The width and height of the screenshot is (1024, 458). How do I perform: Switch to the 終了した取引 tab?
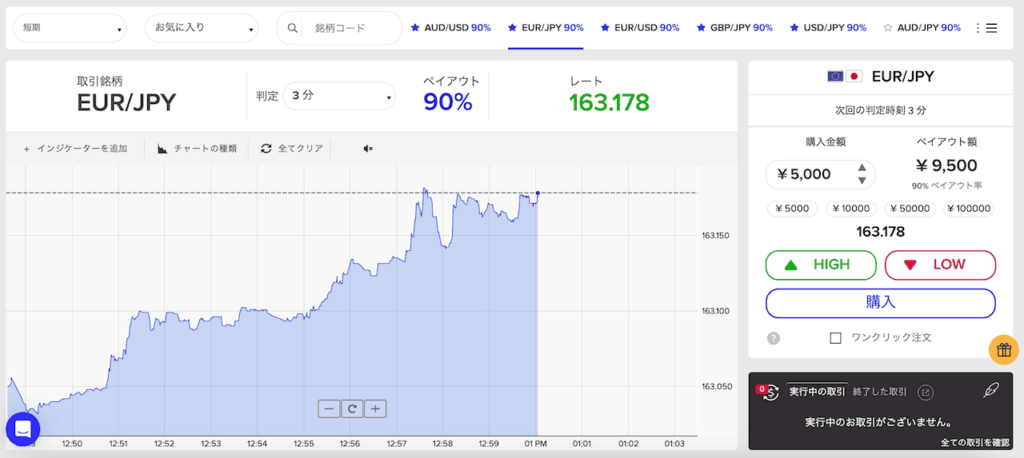(879, 392)
